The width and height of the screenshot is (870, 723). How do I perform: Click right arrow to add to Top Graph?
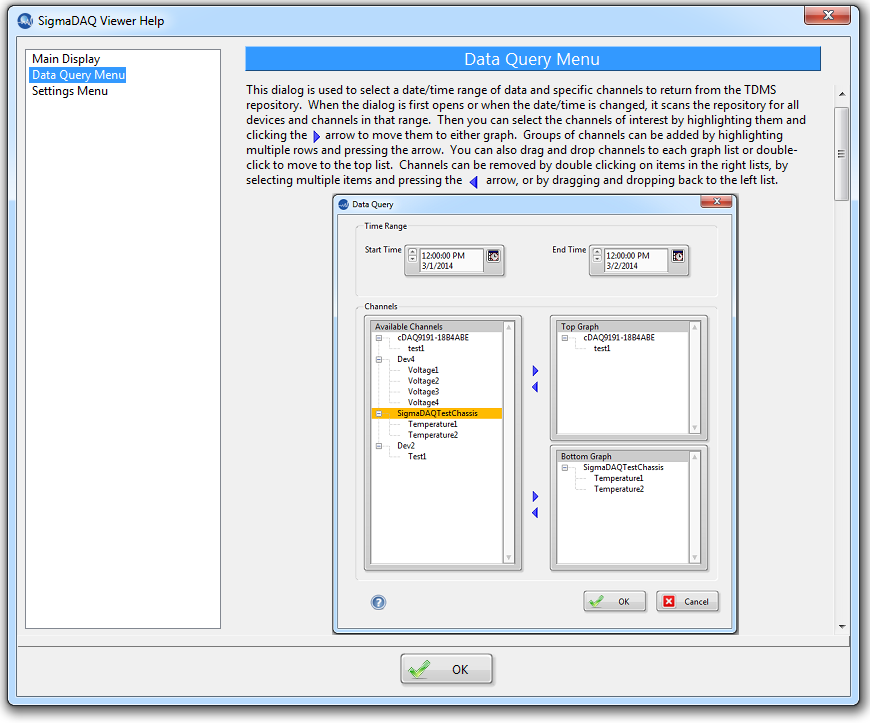(x=535, y=371)
